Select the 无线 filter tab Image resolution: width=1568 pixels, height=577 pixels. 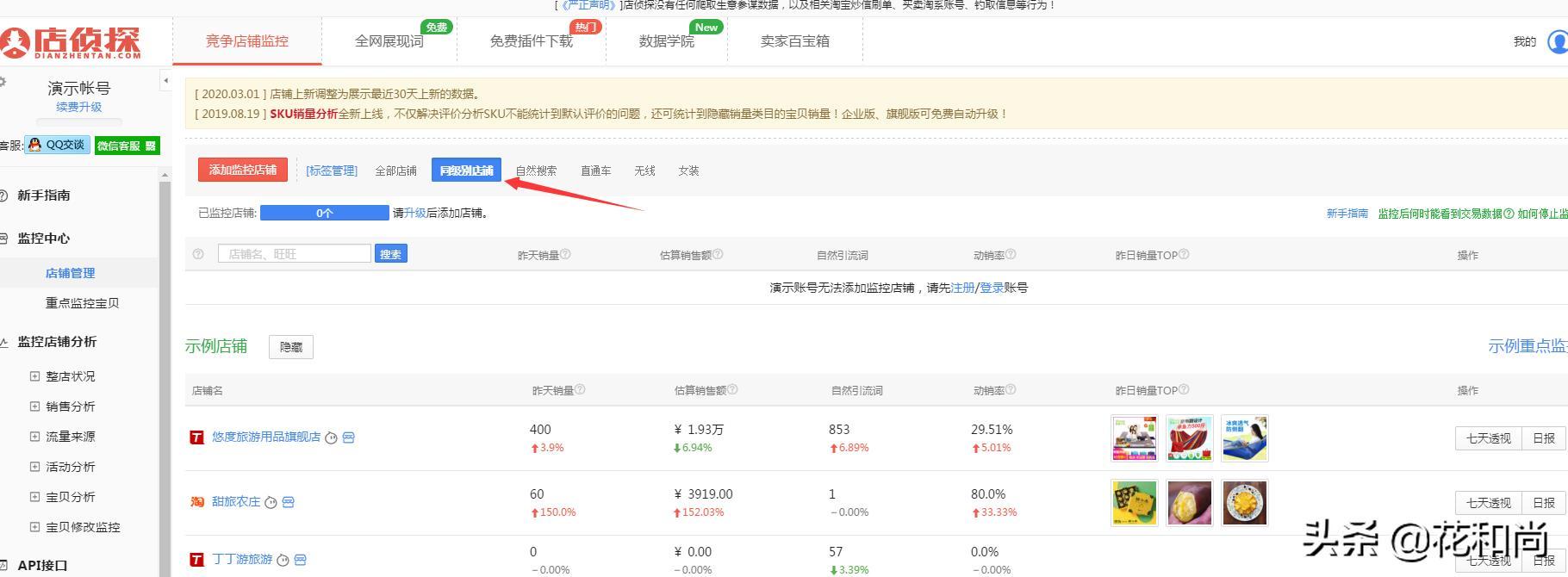pos(644,171)
